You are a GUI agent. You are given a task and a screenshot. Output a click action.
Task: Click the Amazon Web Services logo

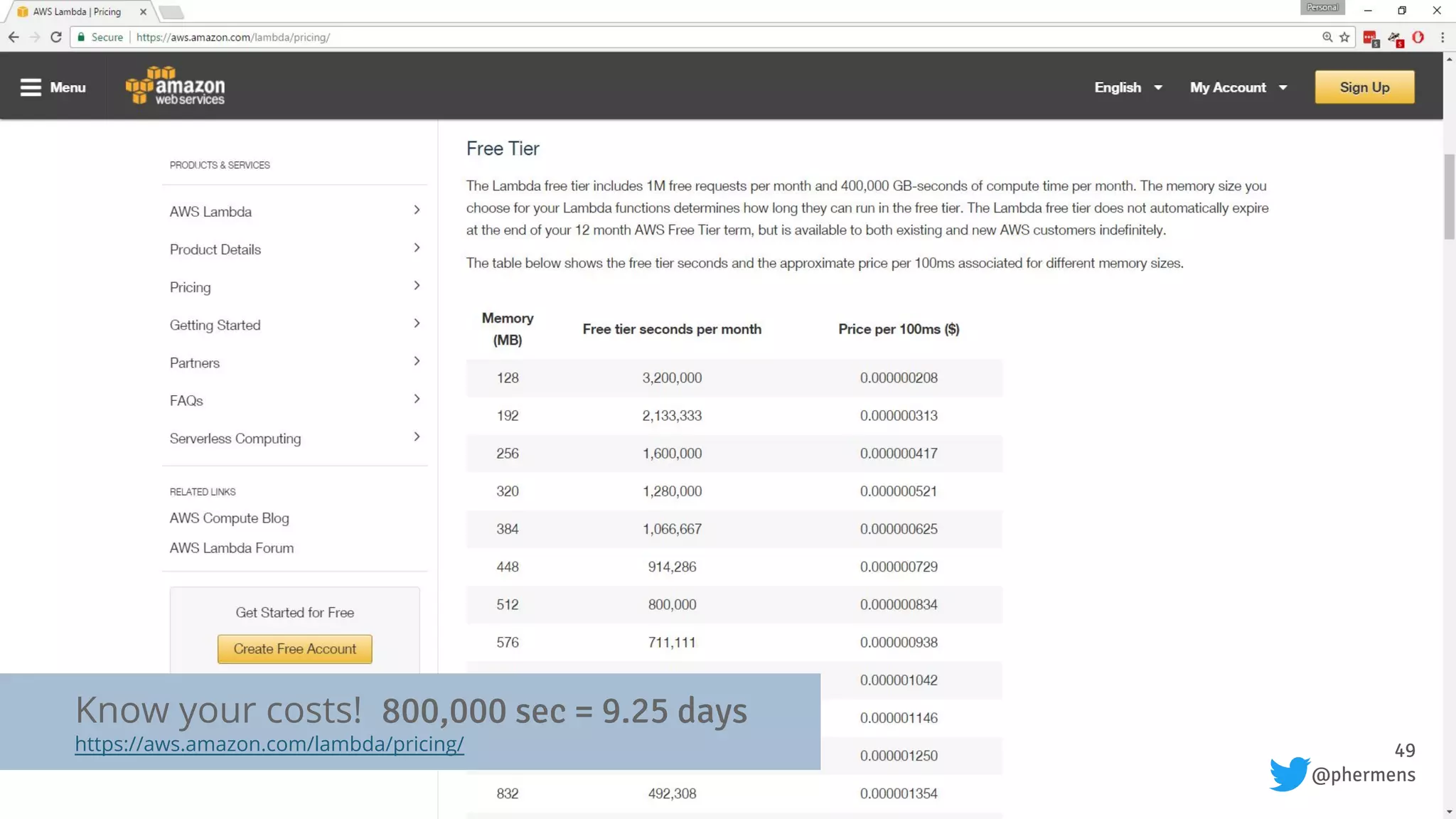[x=175, y=86]
